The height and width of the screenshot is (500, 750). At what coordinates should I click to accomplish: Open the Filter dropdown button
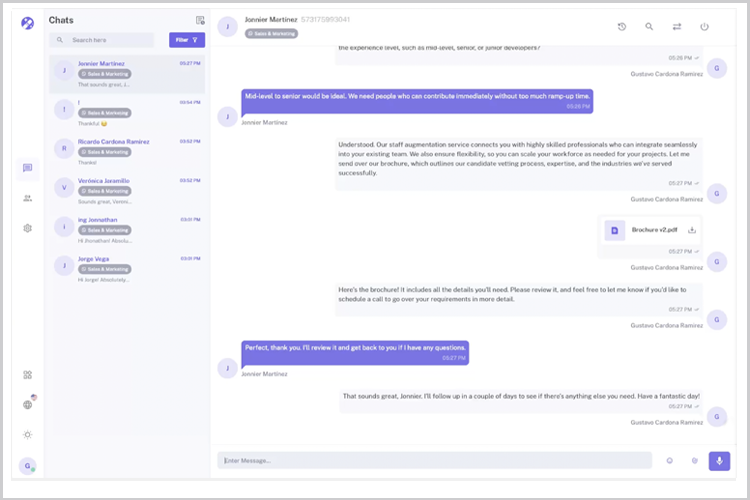tap(187, 40)
